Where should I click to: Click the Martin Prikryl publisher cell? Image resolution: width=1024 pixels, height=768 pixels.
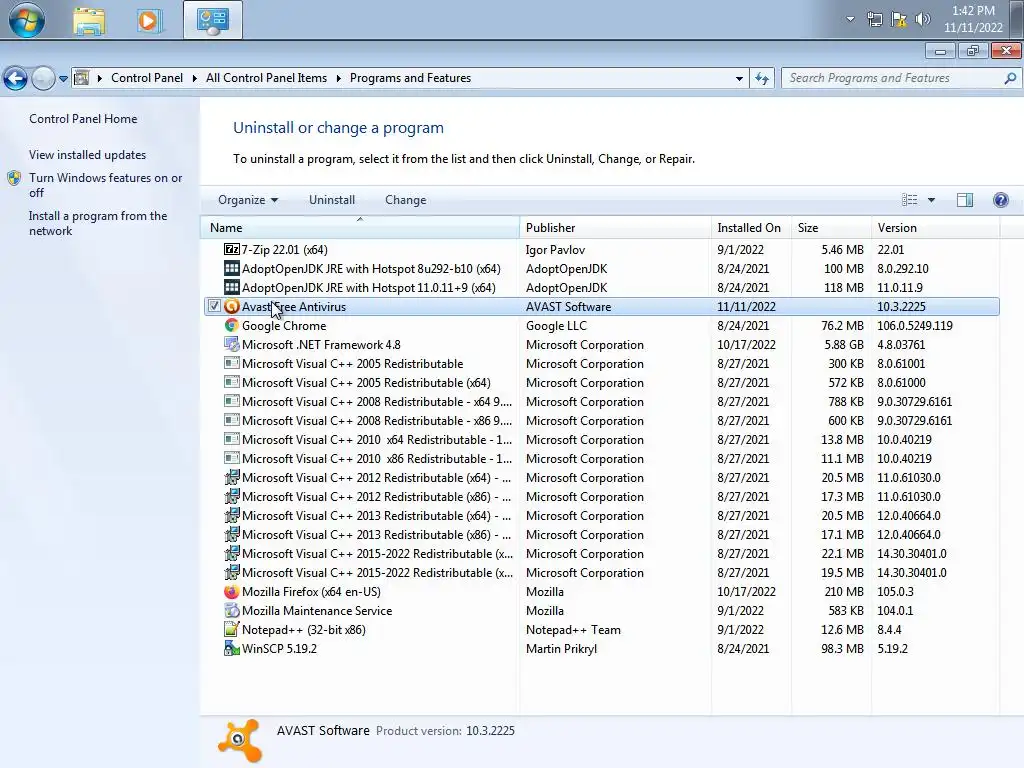pyautogui.click(x=561, y=648)
